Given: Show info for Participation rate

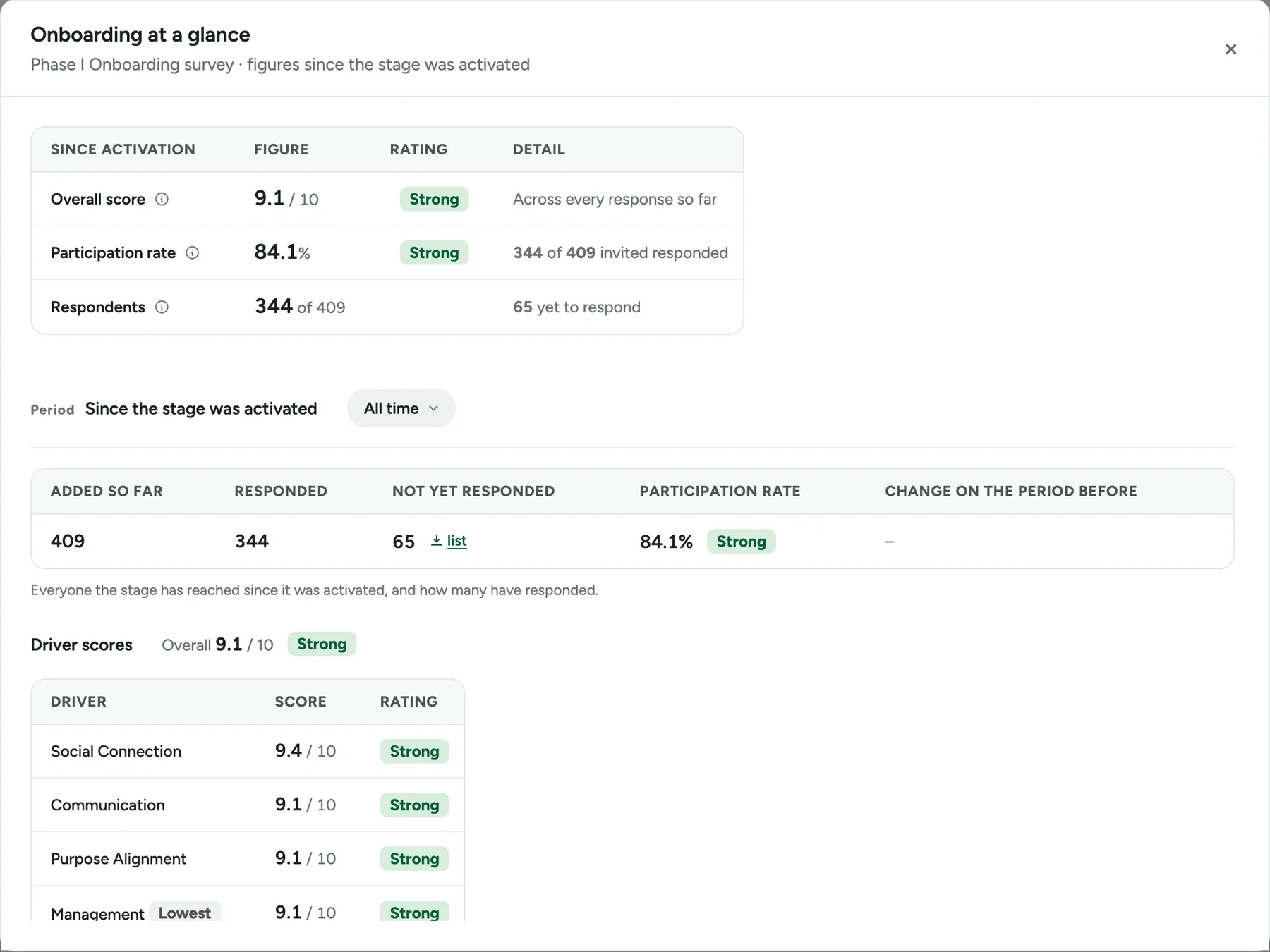Looking at the screenshot, I should (x=192, y=252).
